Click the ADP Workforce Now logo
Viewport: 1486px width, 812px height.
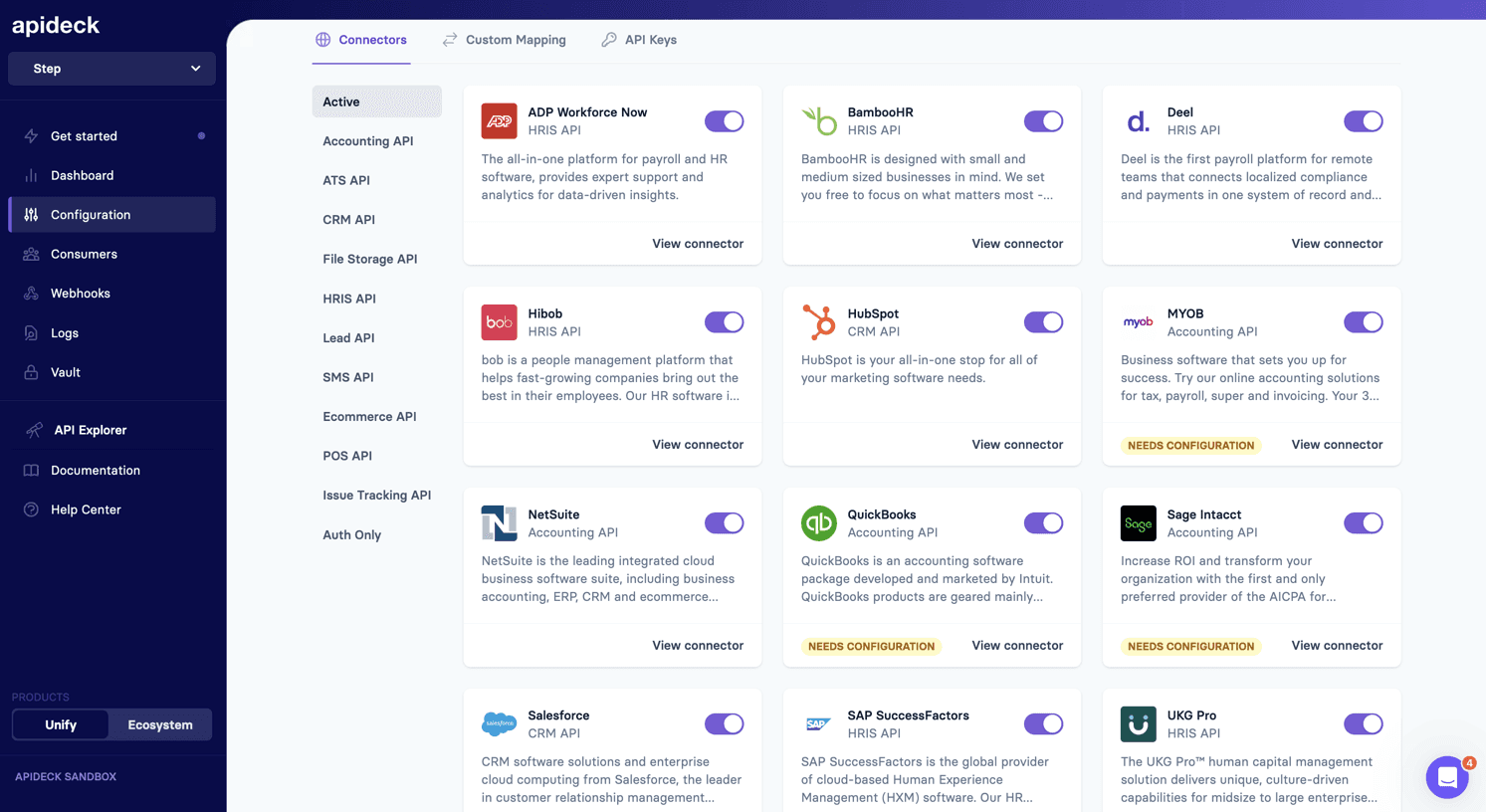(499, 121)
